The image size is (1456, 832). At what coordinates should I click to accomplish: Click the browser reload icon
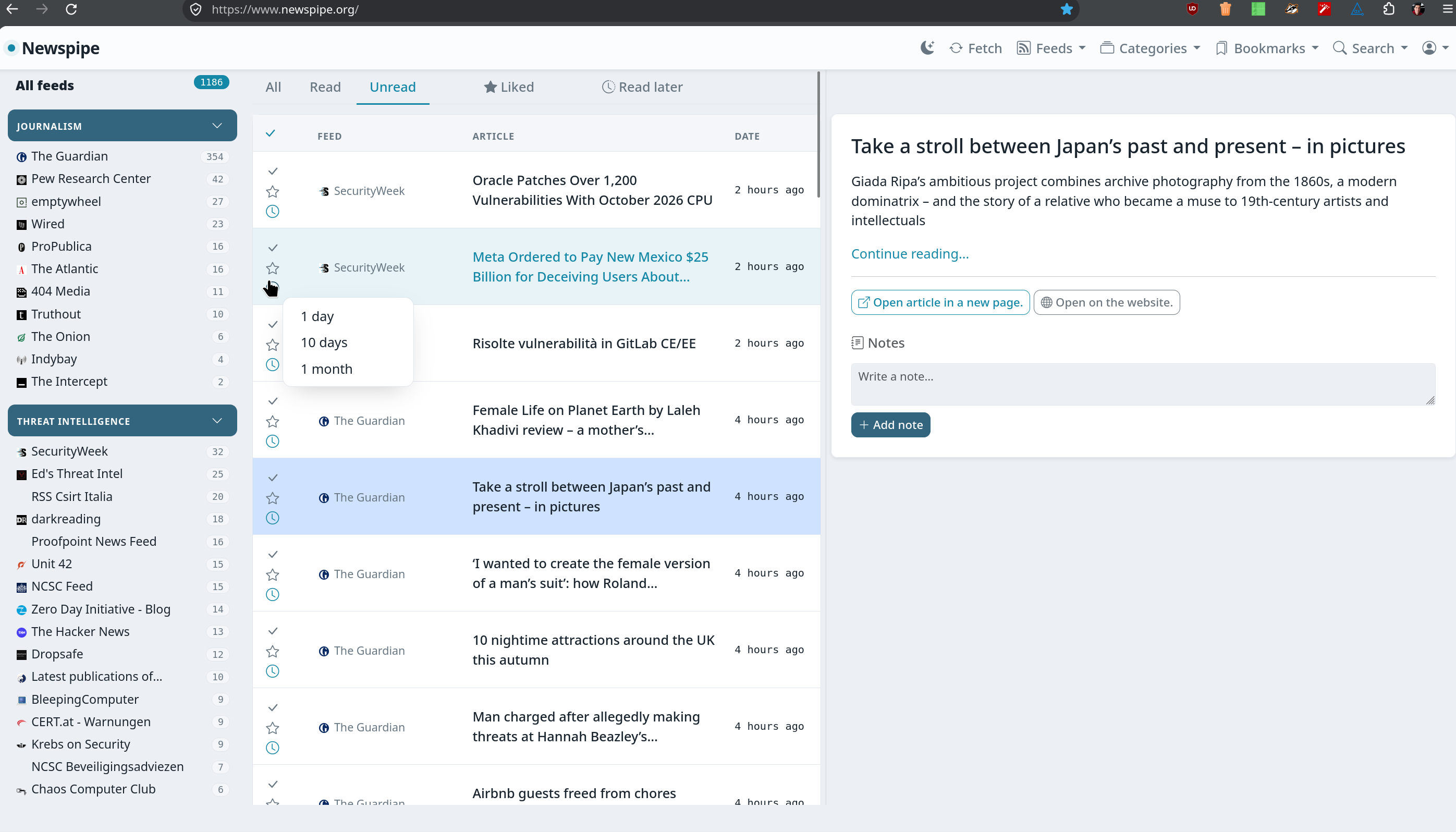71,9
